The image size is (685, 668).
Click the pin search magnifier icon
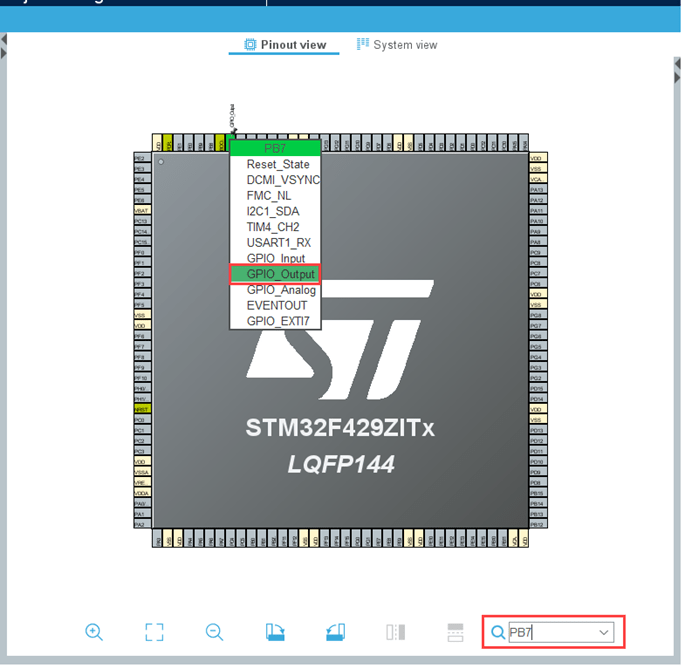pos(497,632)
